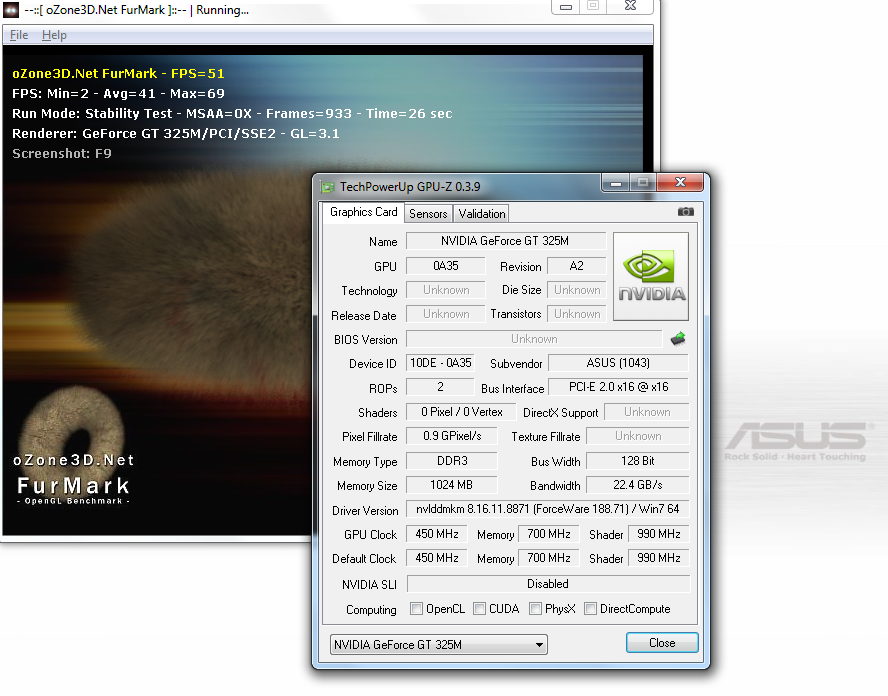Toggle the OpenCL checkbox
This screenshot has height=696, width=888.
click(x=416, y=609)
